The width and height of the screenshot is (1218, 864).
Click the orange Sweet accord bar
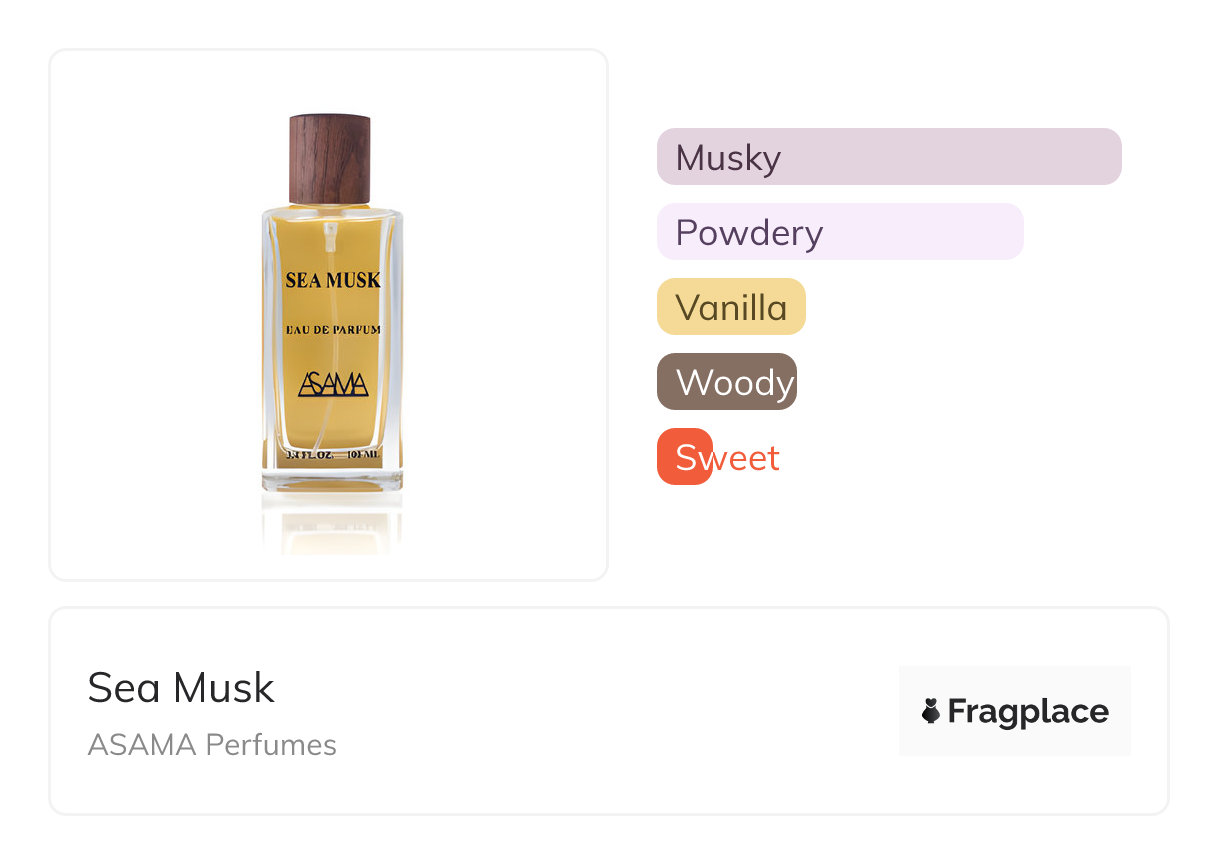(684, 457)
